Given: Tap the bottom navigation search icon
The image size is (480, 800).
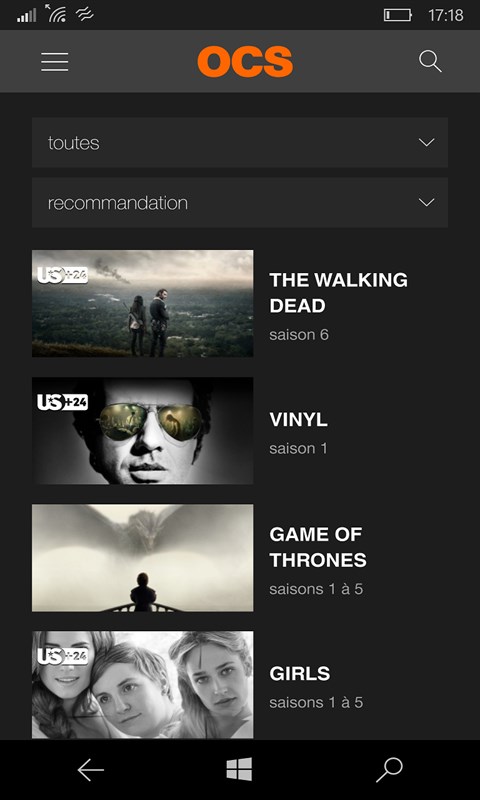Looking at the screenshot, I should click(390, 770).
